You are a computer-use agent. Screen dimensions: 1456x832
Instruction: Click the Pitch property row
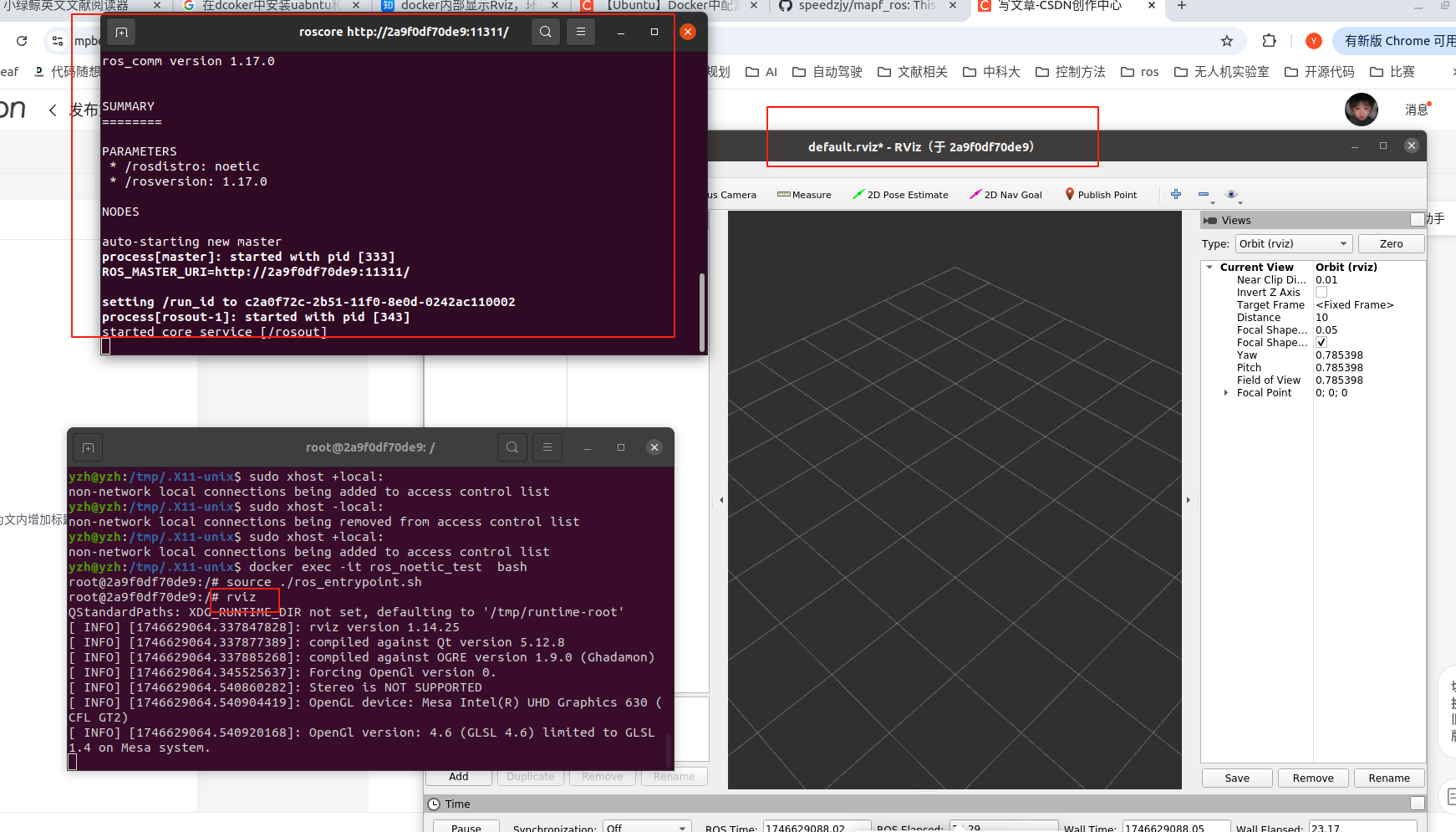tap(1313, 368)
